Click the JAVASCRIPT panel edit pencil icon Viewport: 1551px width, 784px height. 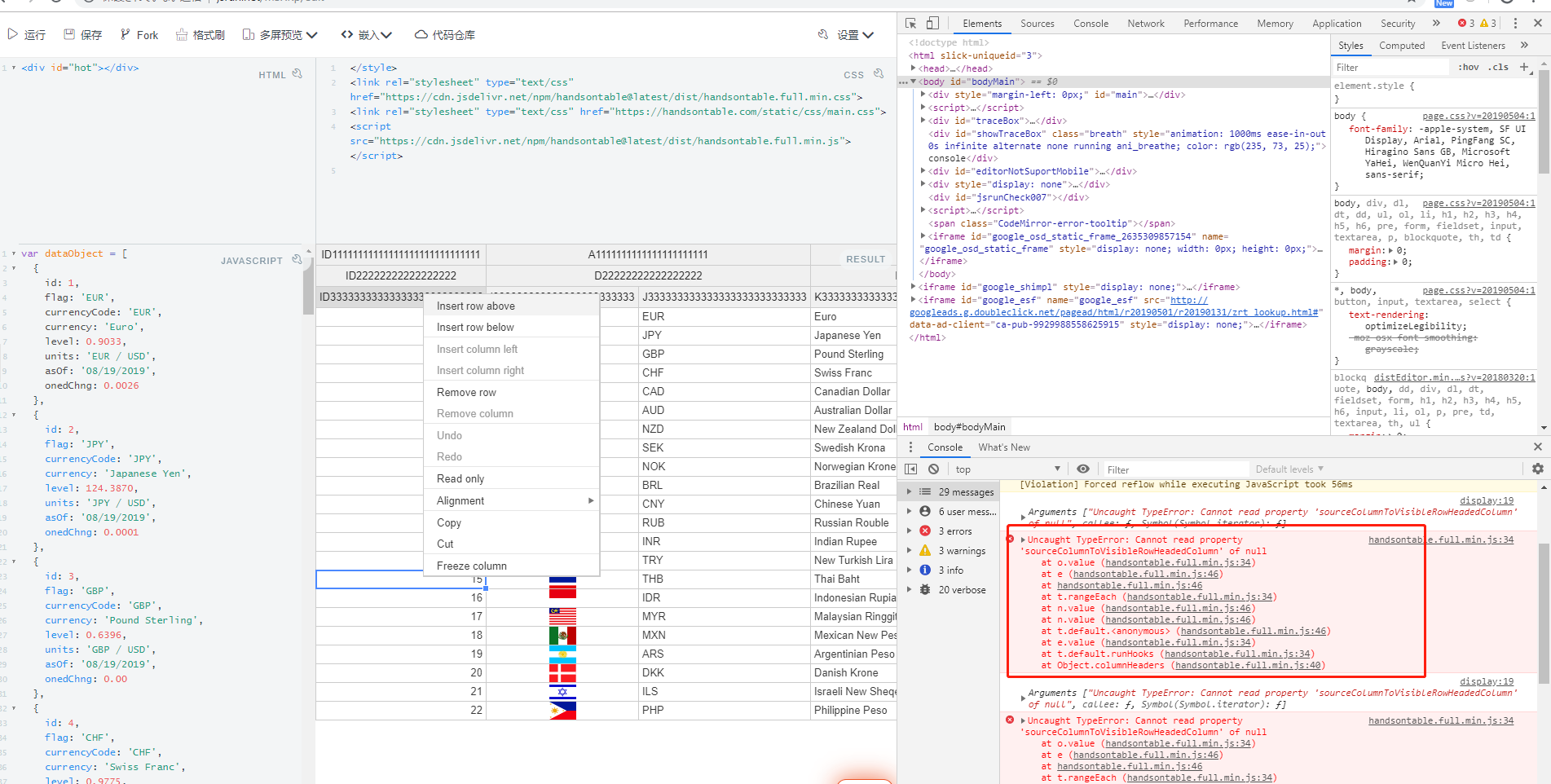(x=297, y=259)
